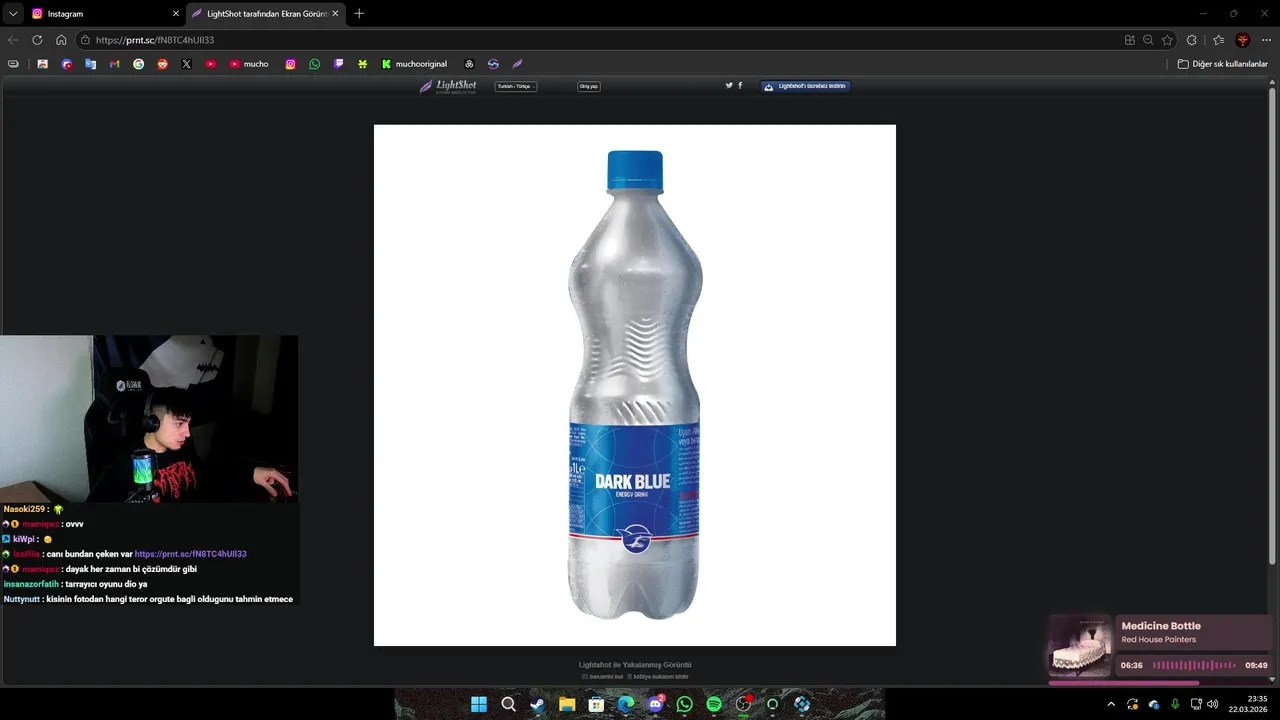Open Windows taskbar Search
Viewport: 1280px width, 720px height.
coord(508,704)
